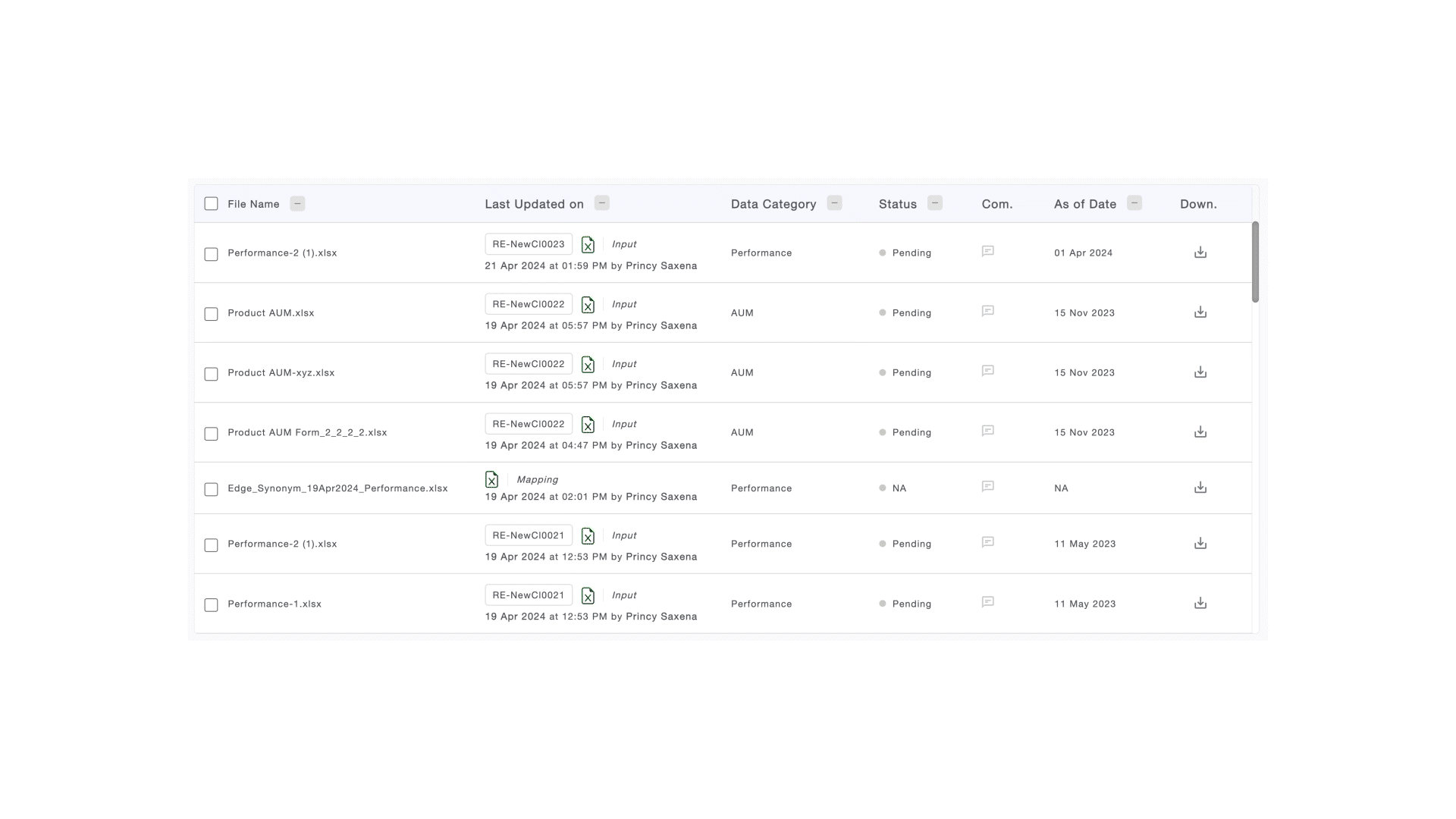Open Status column filter button
The image size is (1456, 819).
[x=934, y=202]
